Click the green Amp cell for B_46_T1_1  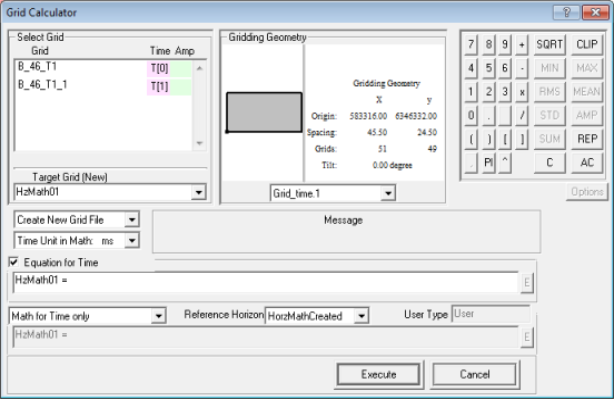pyautogui.click(x=181, y=87)
